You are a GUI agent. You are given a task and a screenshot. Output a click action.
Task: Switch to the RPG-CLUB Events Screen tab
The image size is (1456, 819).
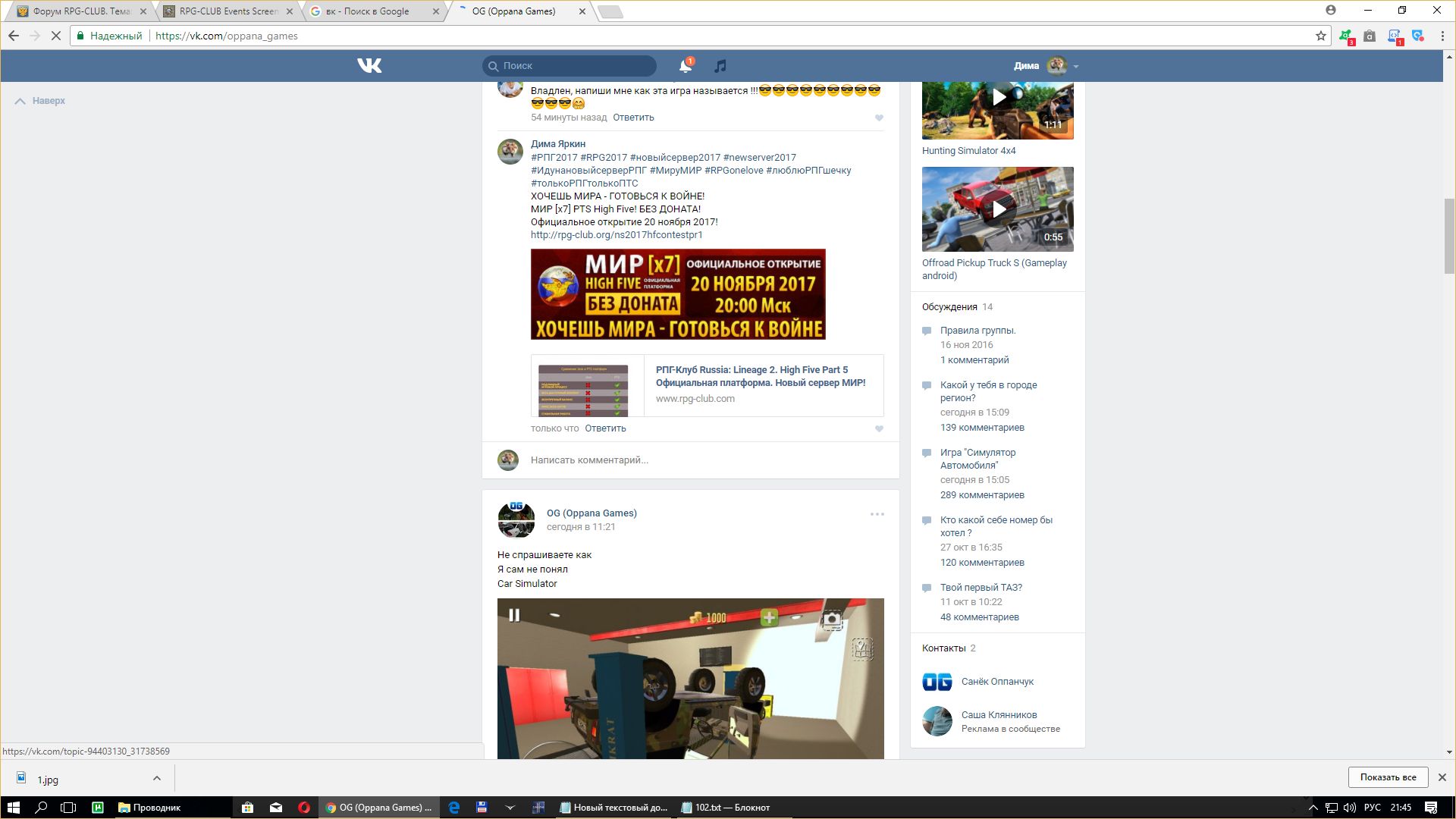tap(227, 11)
